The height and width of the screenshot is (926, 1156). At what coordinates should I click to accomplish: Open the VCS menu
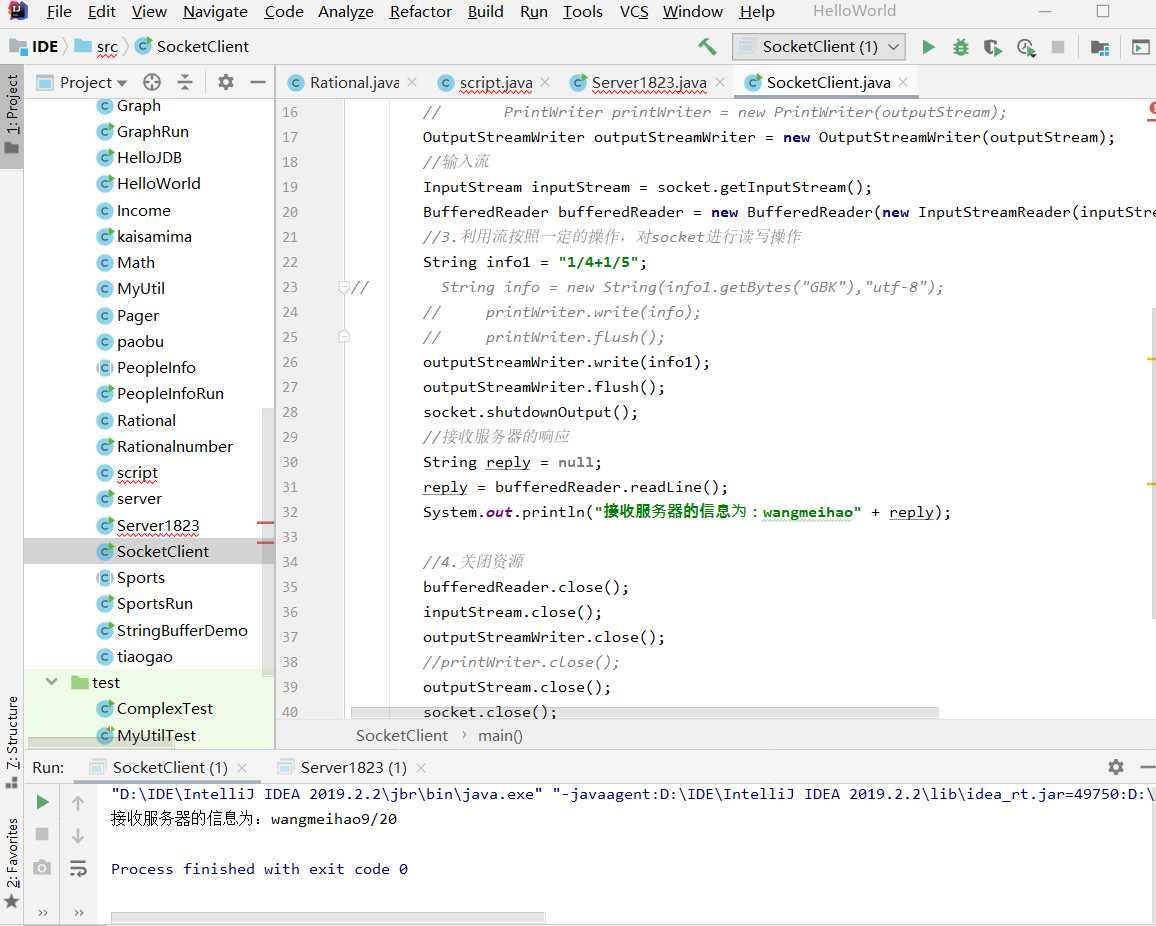(633, 12)
